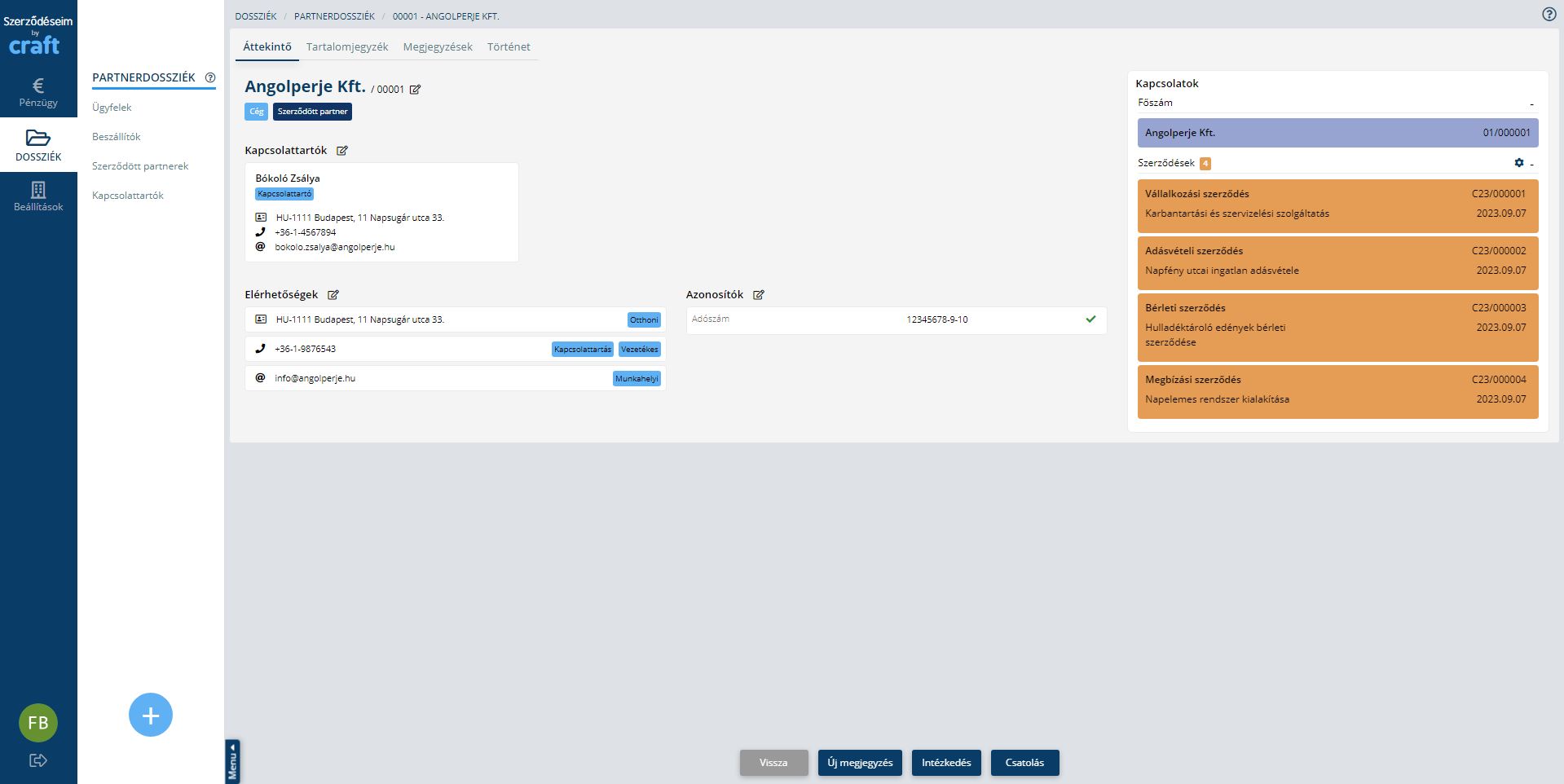This screenshot has width=1564, height=784.
Task: Click the Szerződések gear settings icon
Action: (1518, 163)
